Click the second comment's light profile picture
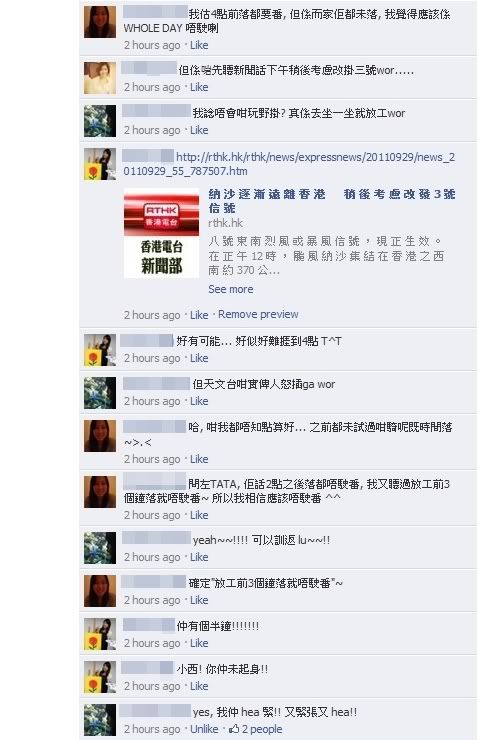 [100, 78]
